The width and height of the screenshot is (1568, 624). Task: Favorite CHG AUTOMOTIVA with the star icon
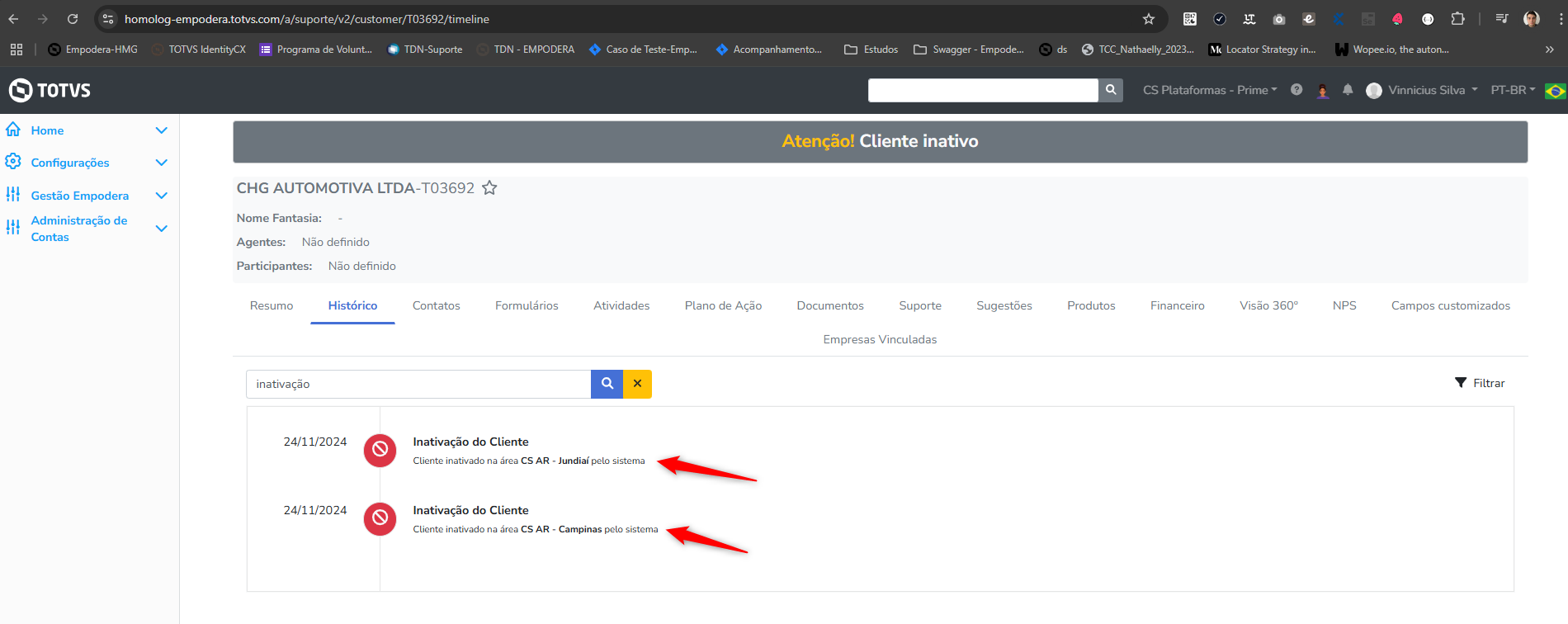[x=489, y=187]
